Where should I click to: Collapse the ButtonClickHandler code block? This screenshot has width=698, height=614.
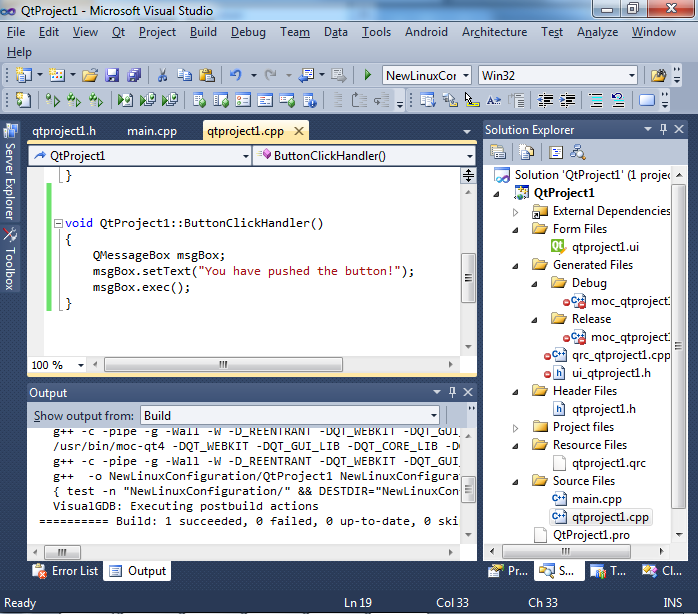coord(58,223)
